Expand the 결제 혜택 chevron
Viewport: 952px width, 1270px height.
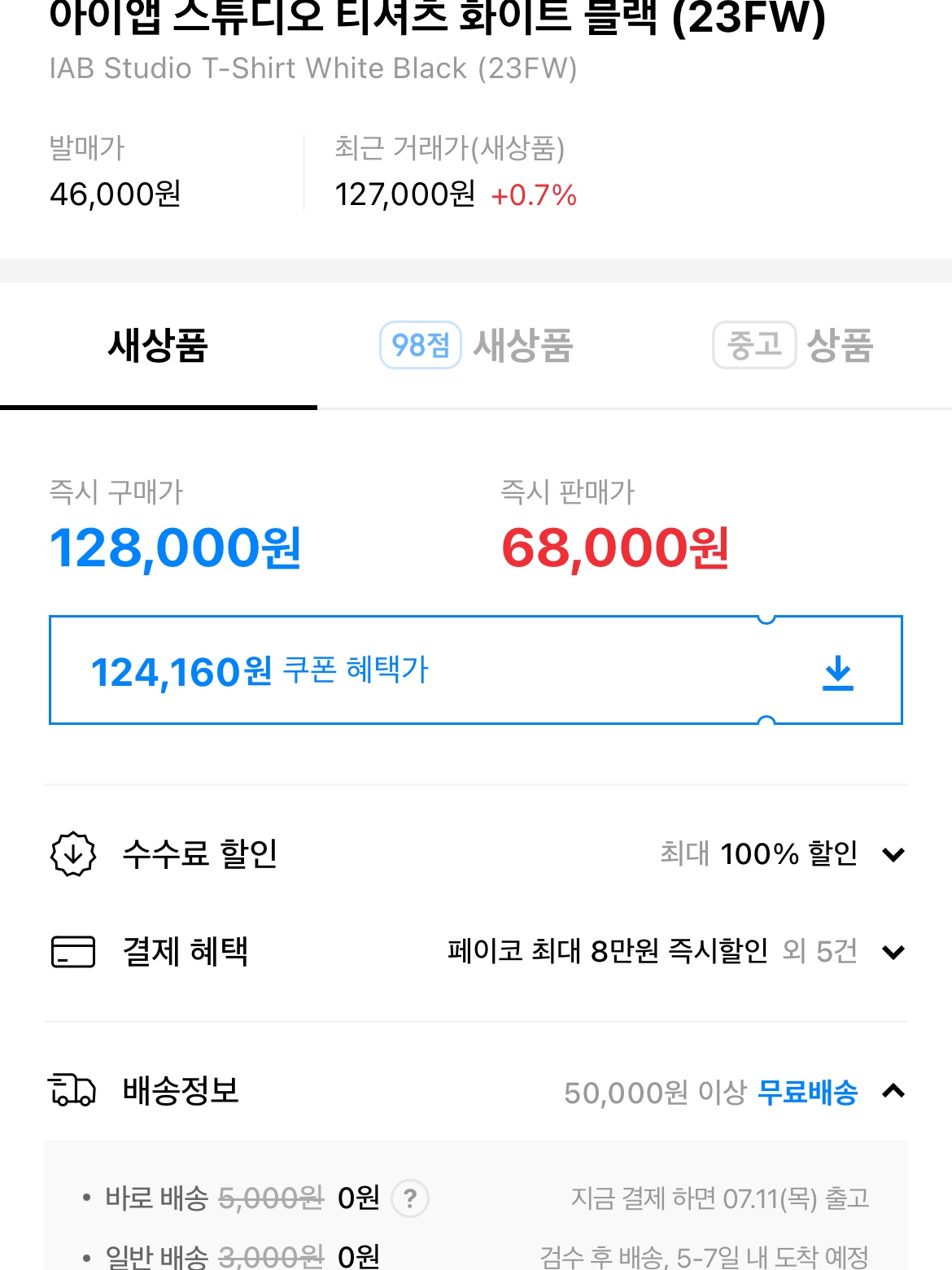click(893, 952)
